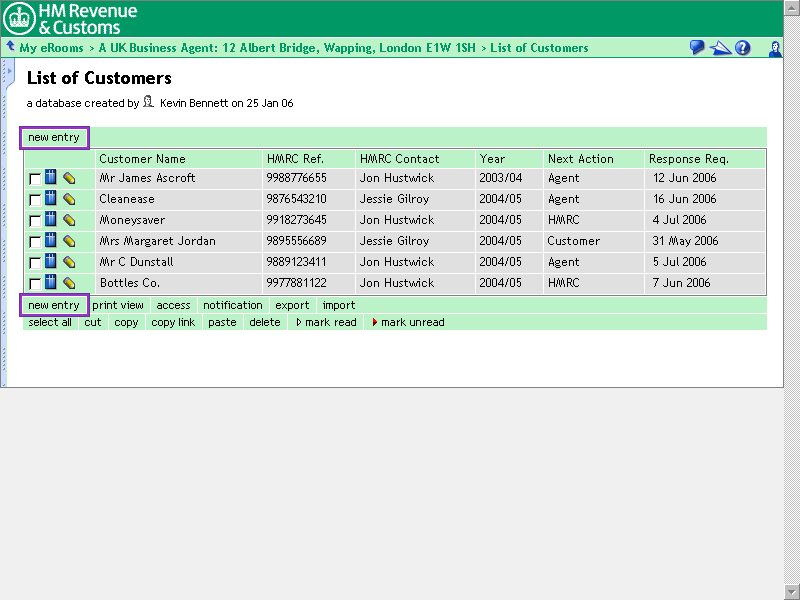Open the comments speech bubble icon
This screenshot has width=800, height=600.
[x=697, y=48]
